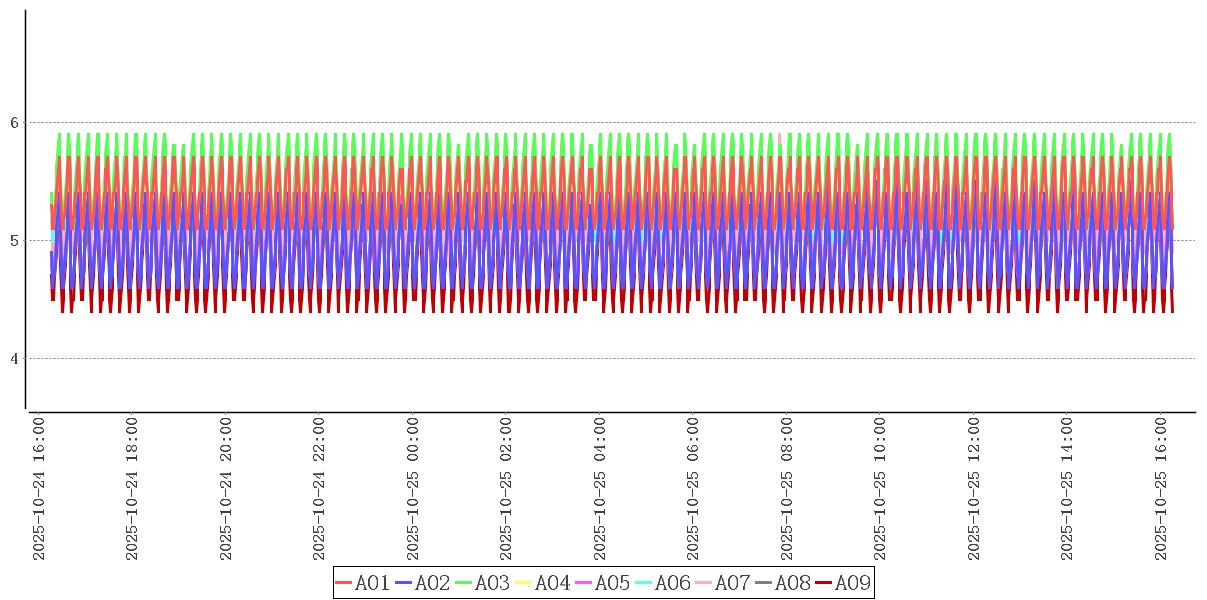
Task: Toggle A03 series legend label
Action: [492, 583]
